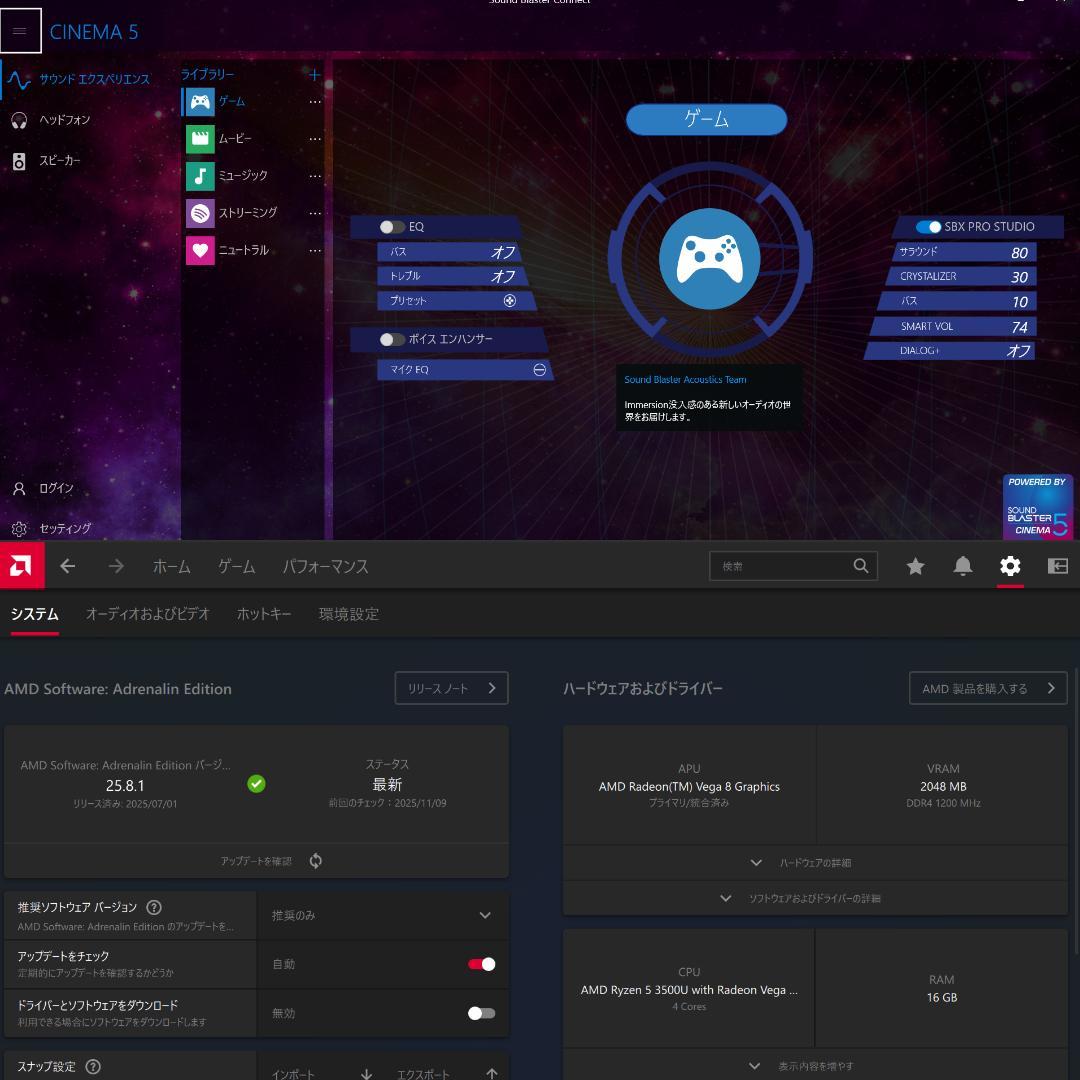Viewport: 1080px width, 1080px height.
Task: Open AMD notifications bell
Action: pos(962,566)
